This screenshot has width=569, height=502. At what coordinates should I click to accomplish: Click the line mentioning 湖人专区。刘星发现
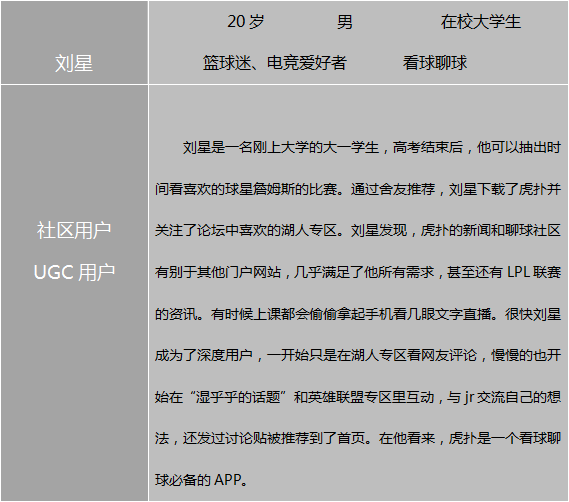(358, 230)
